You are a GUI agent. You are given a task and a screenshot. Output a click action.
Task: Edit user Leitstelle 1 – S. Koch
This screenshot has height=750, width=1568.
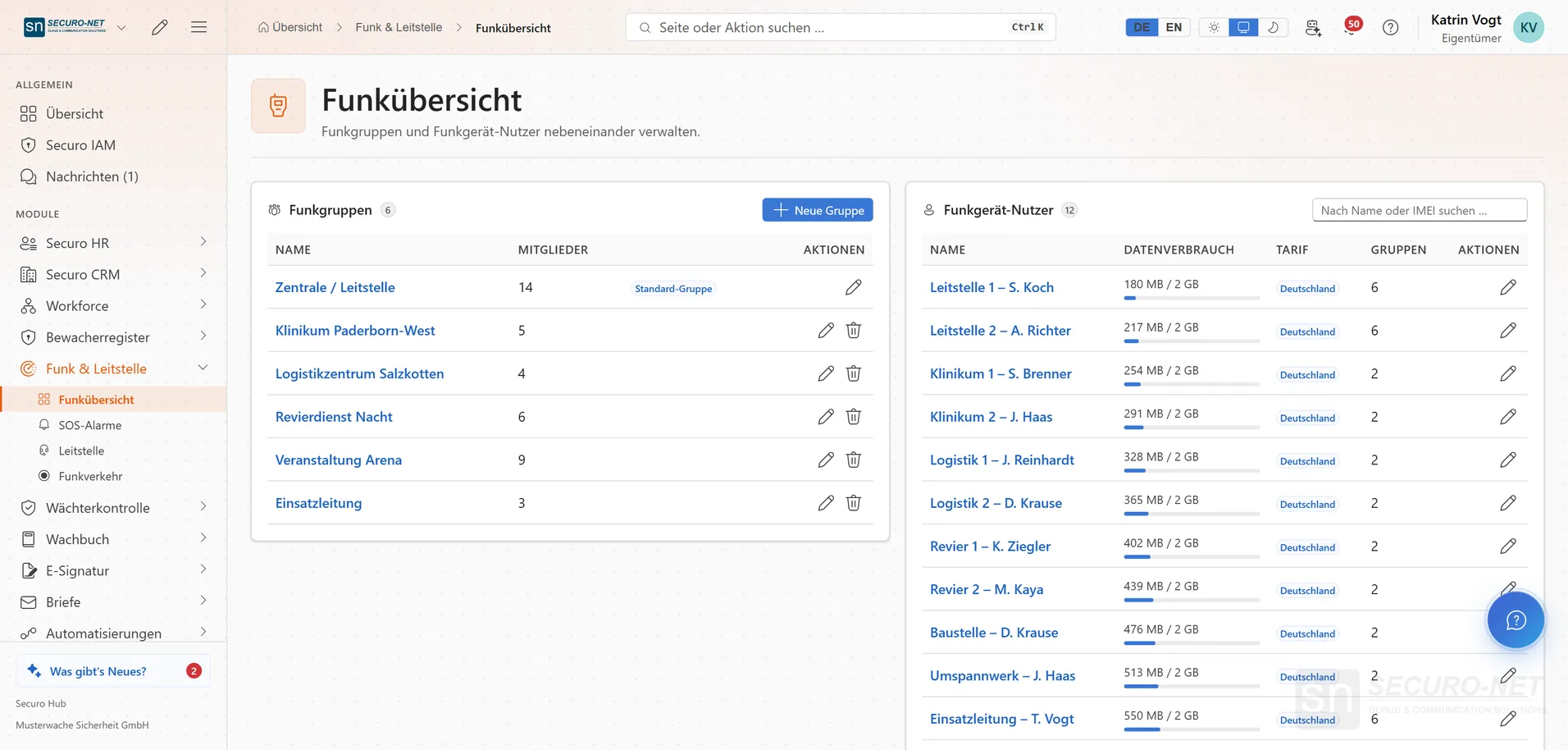[1508, 287]
